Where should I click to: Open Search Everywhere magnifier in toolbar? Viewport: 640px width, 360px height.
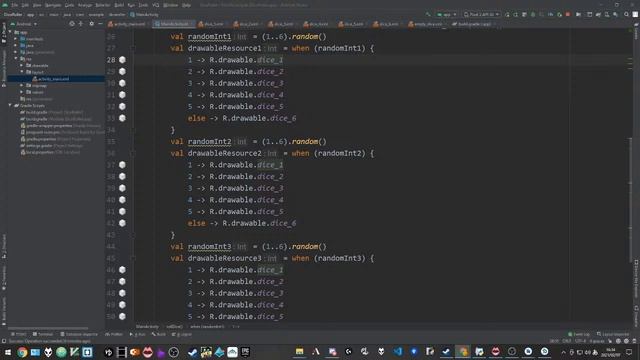click(627, 14)
